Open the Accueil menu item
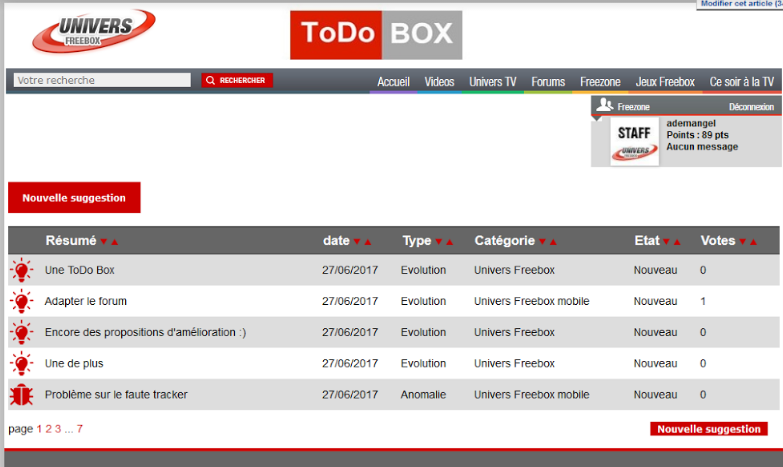This screenshot has width=783, height=467. point(393,82)
